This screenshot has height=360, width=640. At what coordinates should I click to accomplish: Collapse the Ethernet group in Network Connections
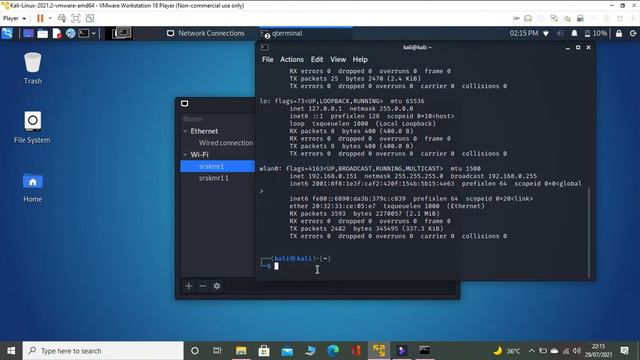(x=185, y=131)
